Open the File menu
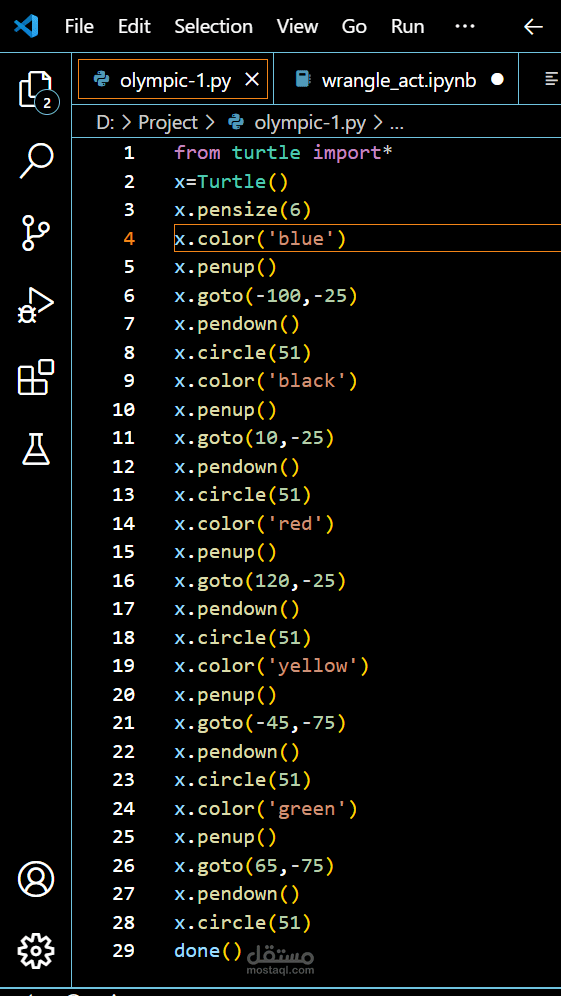The width and height of the screenshot is (561, 996). coord(79,27)
